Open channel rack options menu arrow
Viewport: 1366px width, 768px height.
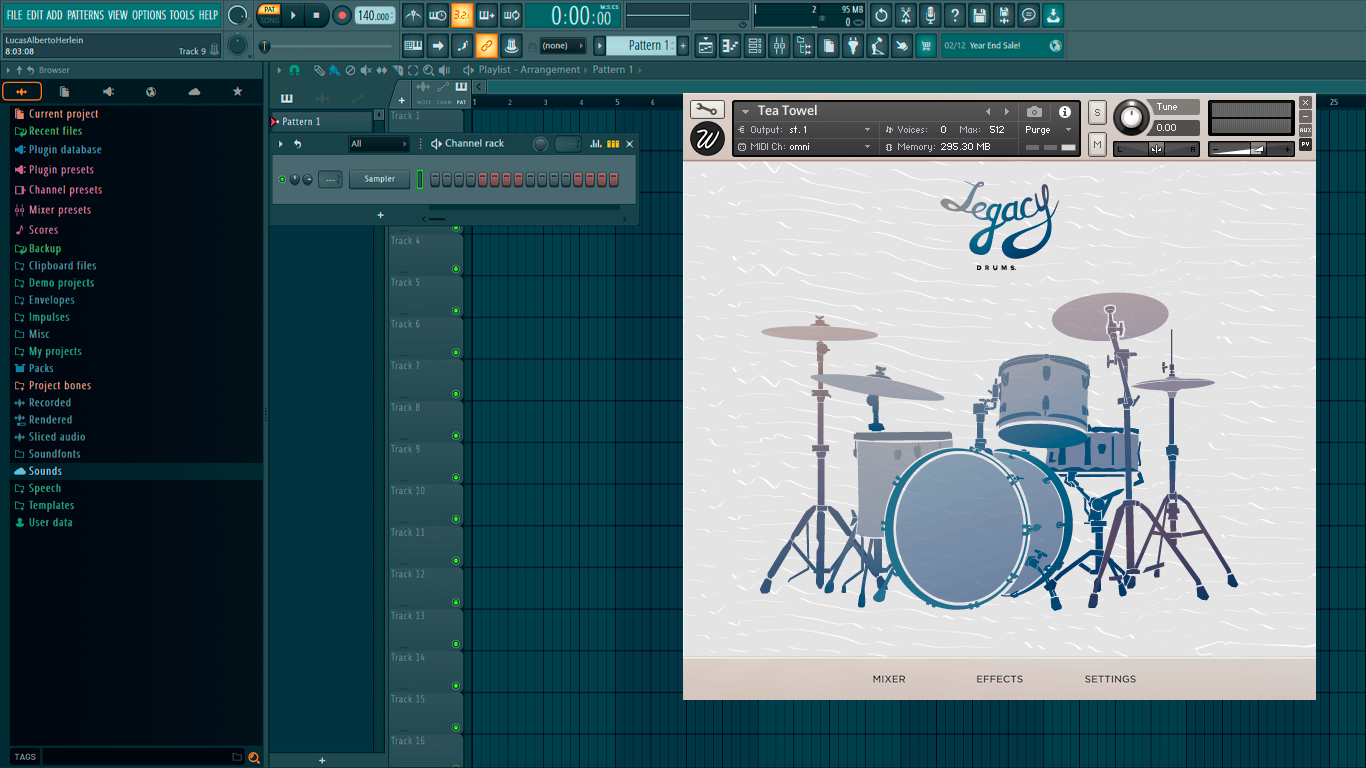(x=281, y=144)
